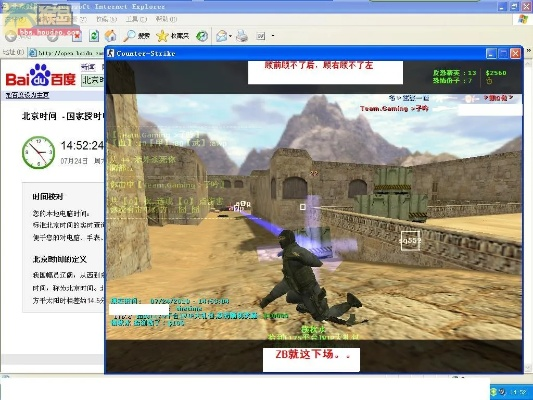Stop page loading in Internet Explorer toolbar
533x400 pixels.
click(77, 36)
